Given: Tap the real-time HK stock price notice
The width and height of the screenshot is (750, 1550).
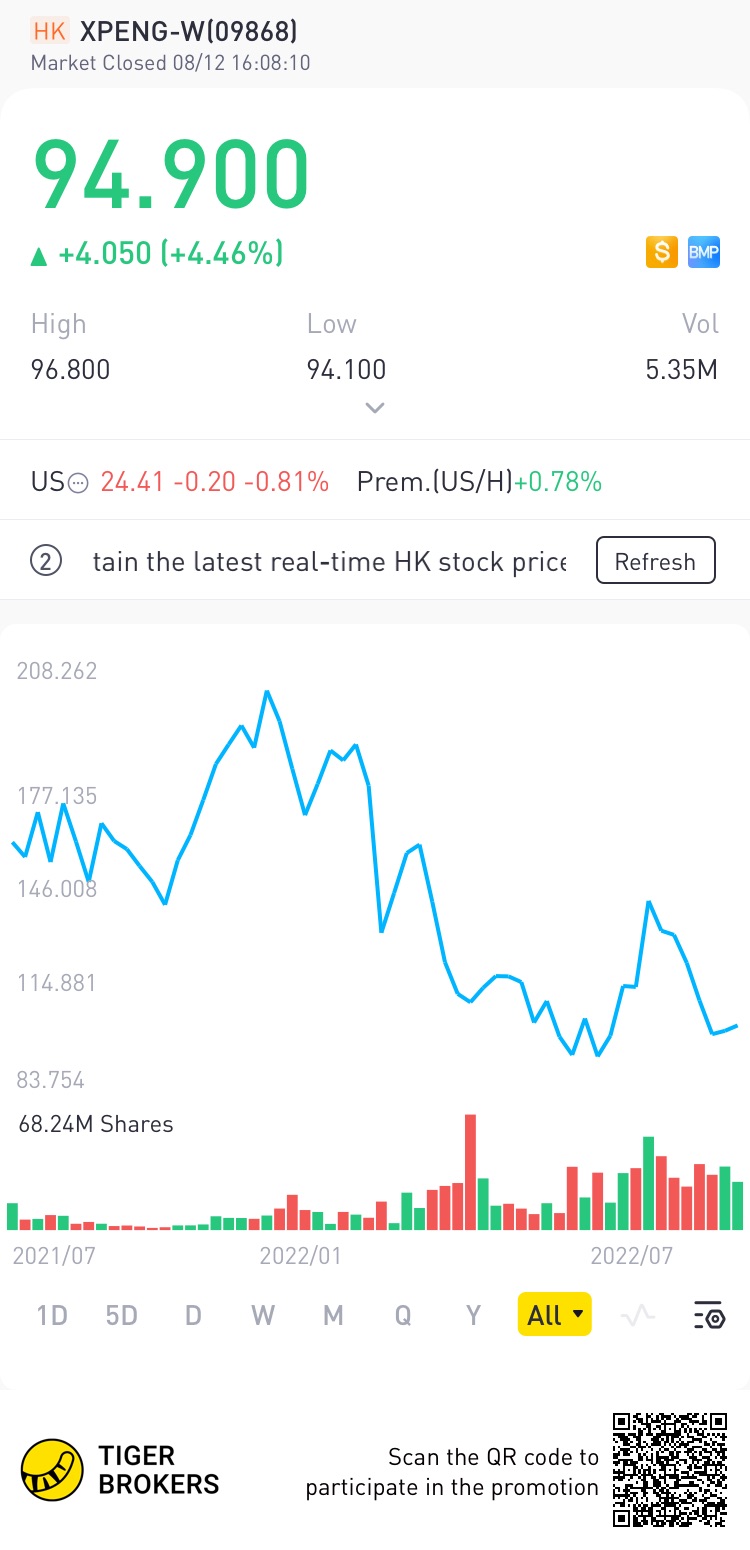Looking at the screenshot, I should 330,561.
